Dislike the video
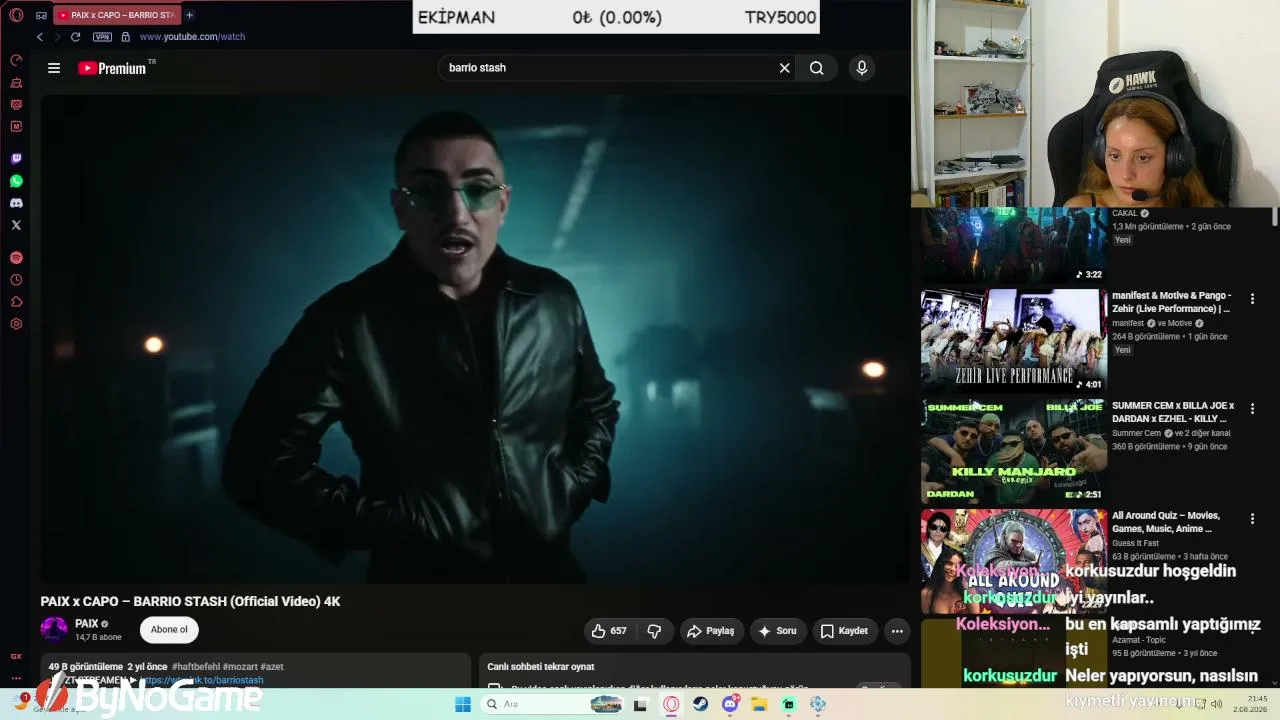The width and height of the screenshot is (1280, 720). tap(654, 631)
